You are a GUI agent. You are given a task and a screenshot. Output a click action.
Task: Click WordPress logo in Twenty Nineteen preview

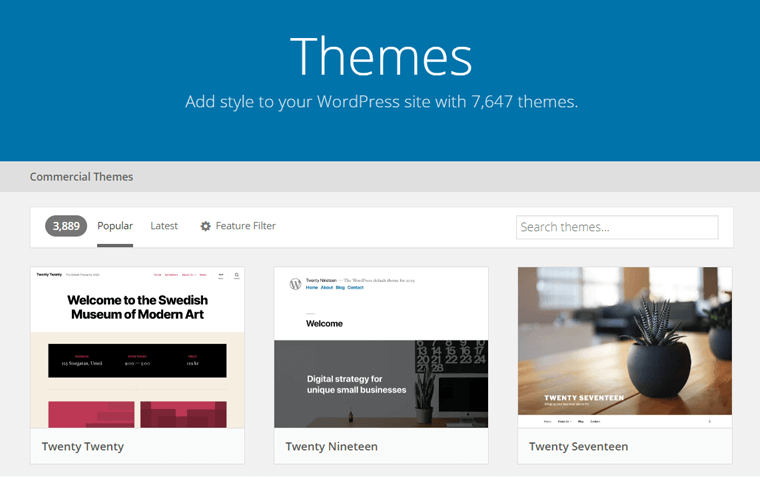tap(295, 284)
